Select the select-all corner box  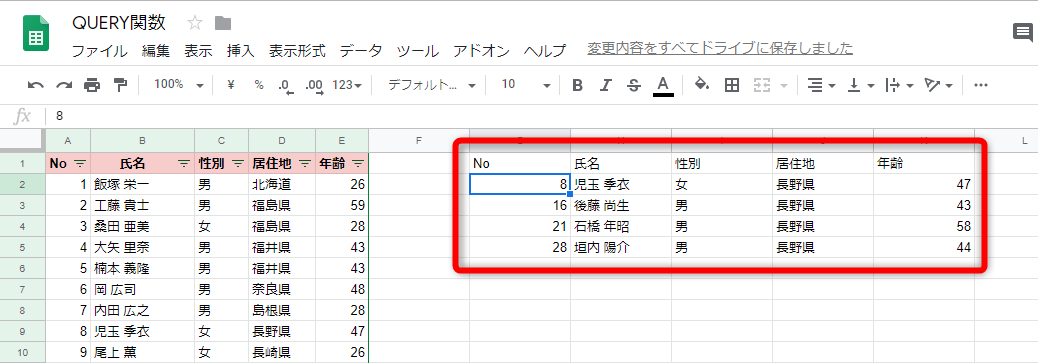point(23,140)
